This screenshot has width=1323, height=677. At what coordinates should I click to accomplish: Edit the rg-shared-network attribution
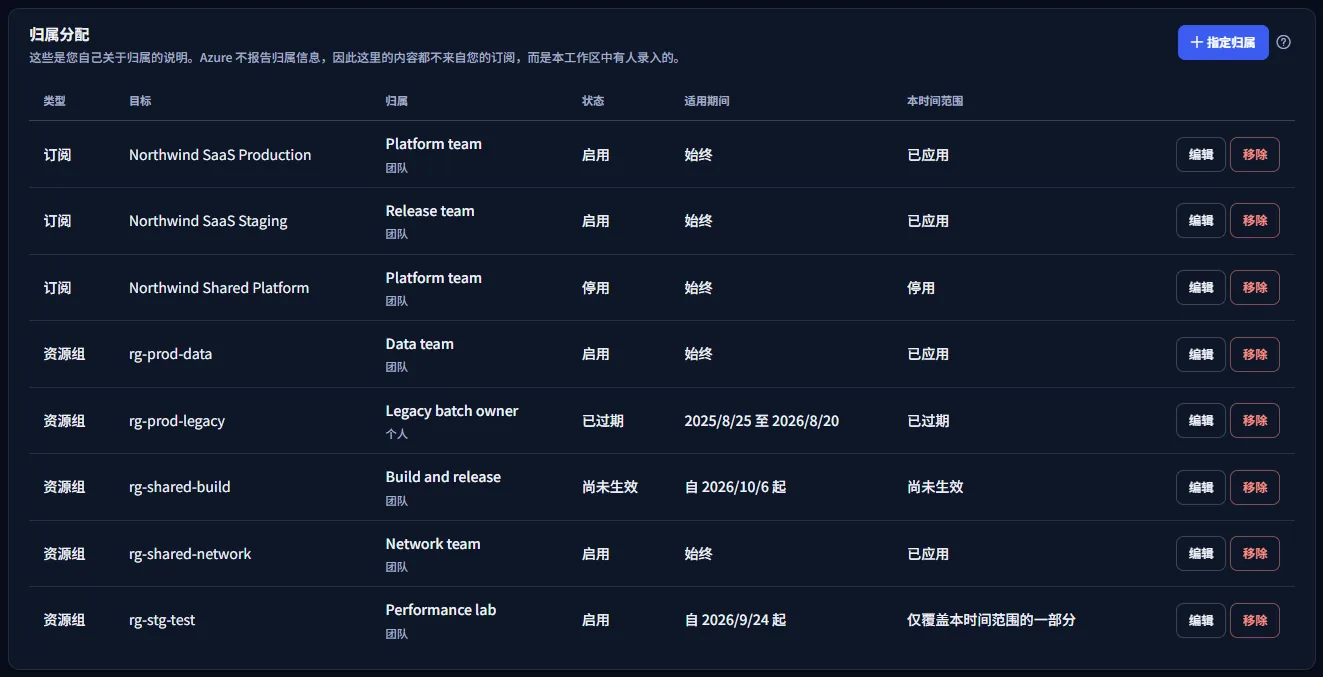point(1201,554)
